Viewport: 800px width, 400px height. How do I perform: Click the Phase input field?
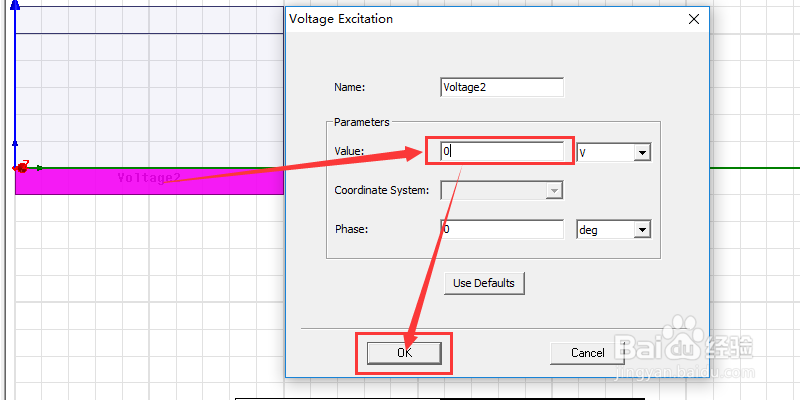[502, 230]
